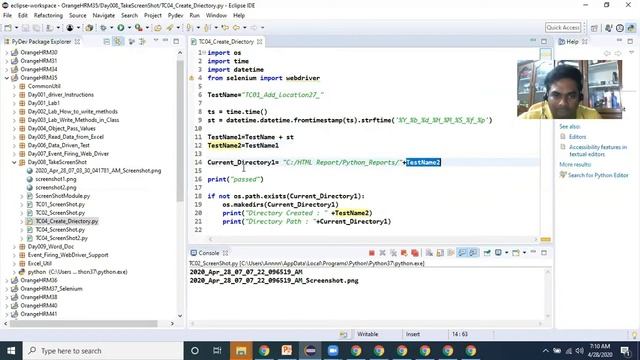Expand the OrangeHRM30 project
This screenshot has width=640, height=360.
[7, 52]
